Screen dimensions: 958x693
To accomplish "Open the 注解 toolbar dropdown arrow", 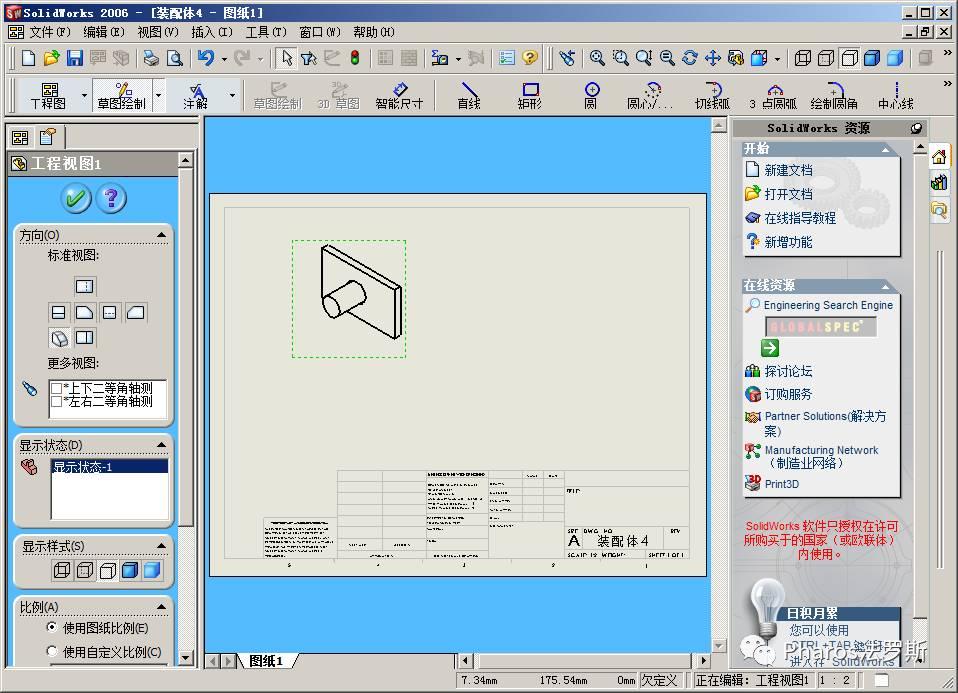I will point(232,96).
